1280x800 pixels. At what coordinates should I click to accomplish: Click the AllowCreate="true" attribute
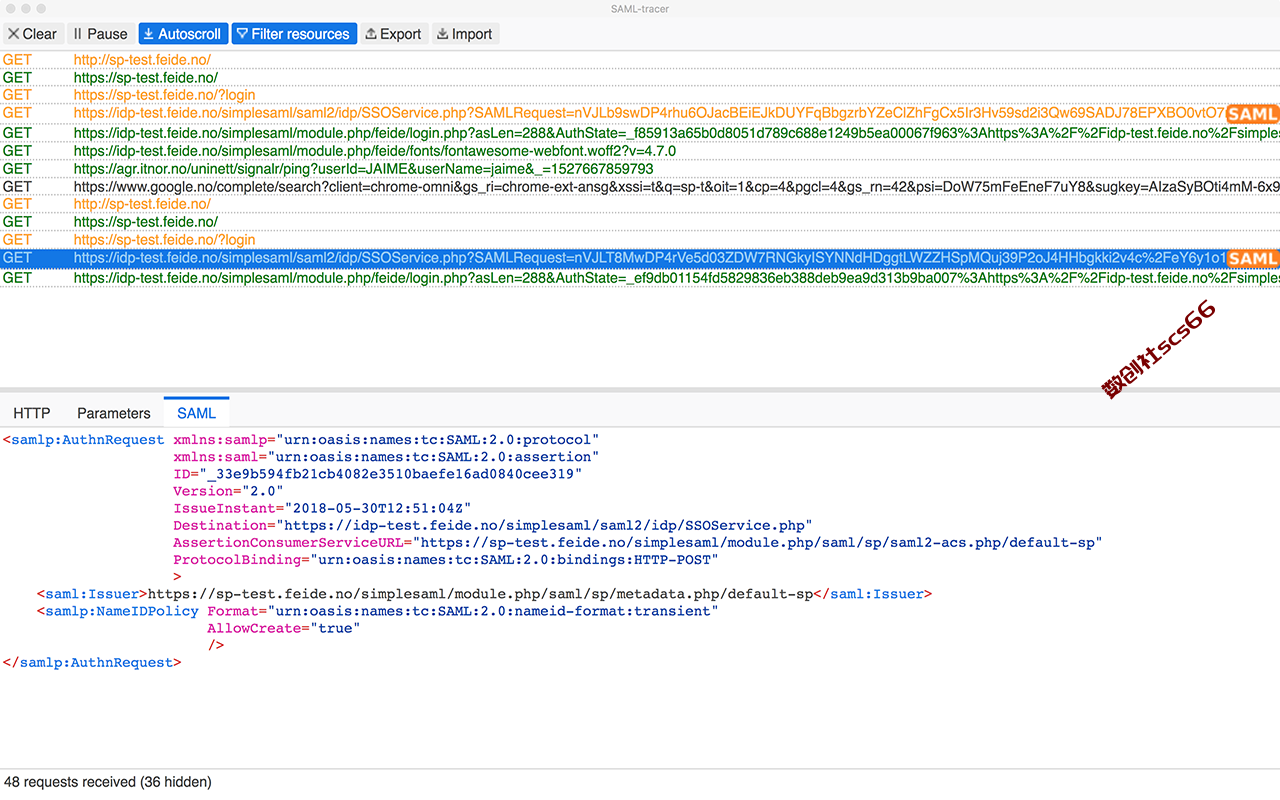tap(283, 628)
